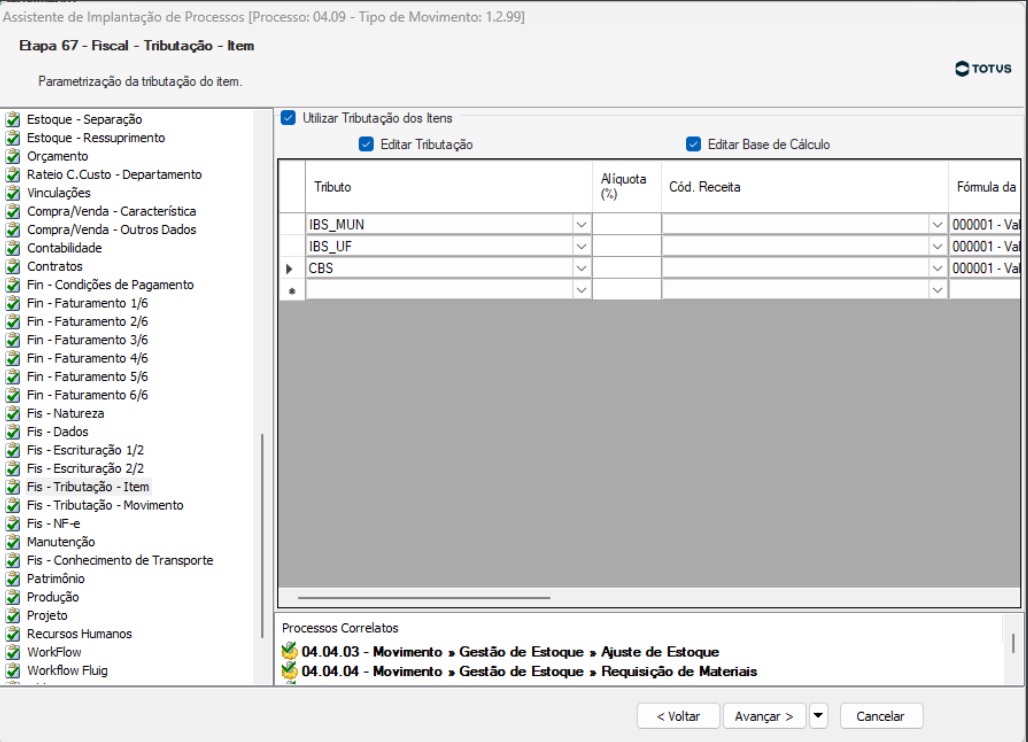Viewport: 1028px width, 742px height.
Task: Select the Fis - Escrituração 2/2 step
Action: 85,469
